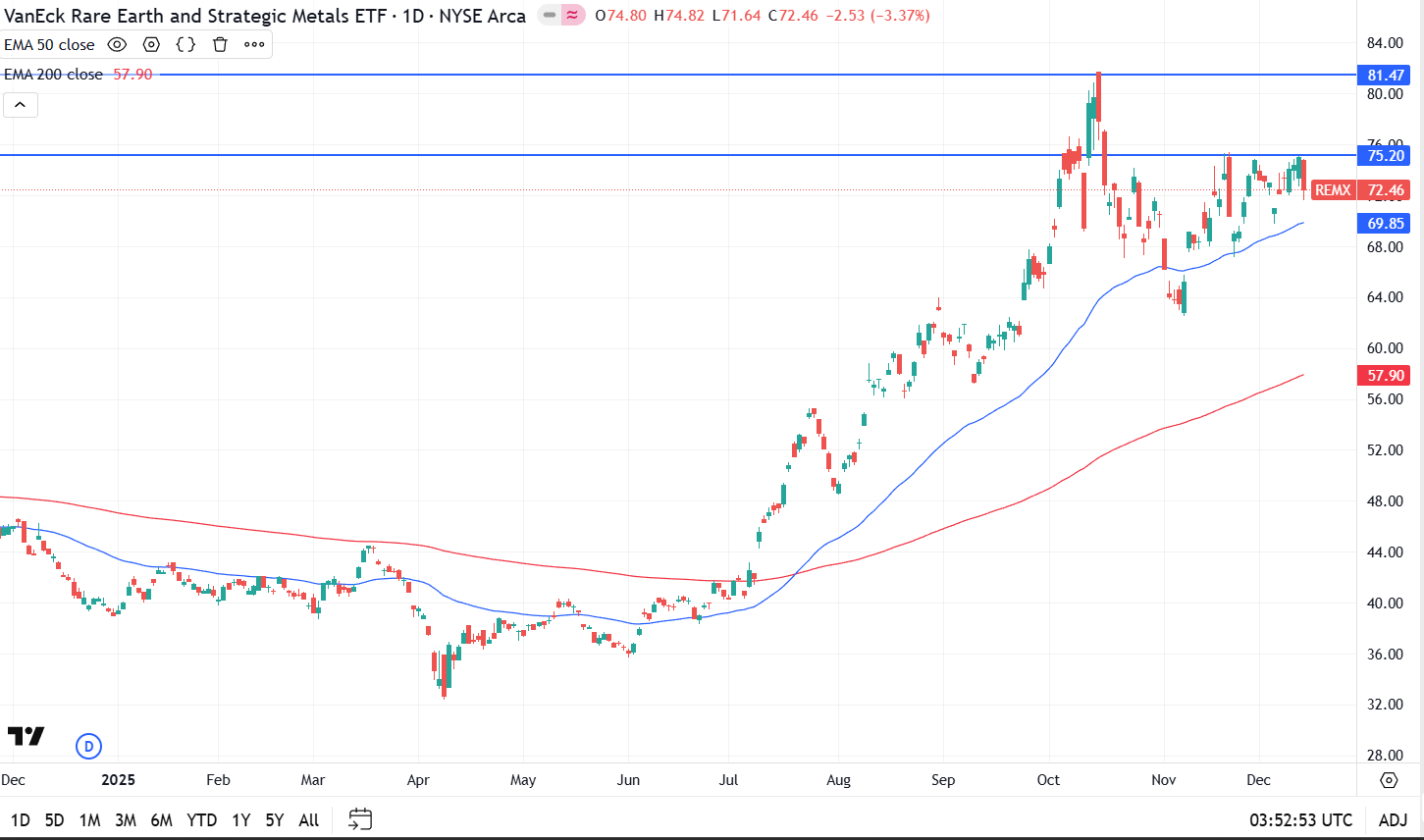Click the red 57.90 EMA 200 axis label

click(1385, 376)
